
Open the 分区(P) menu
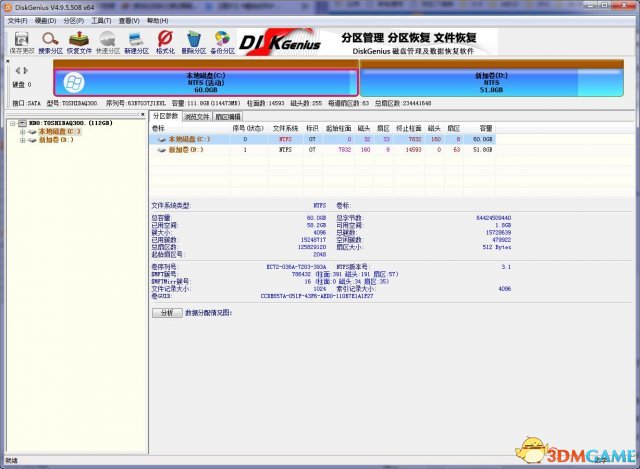(x=73, y=21)
